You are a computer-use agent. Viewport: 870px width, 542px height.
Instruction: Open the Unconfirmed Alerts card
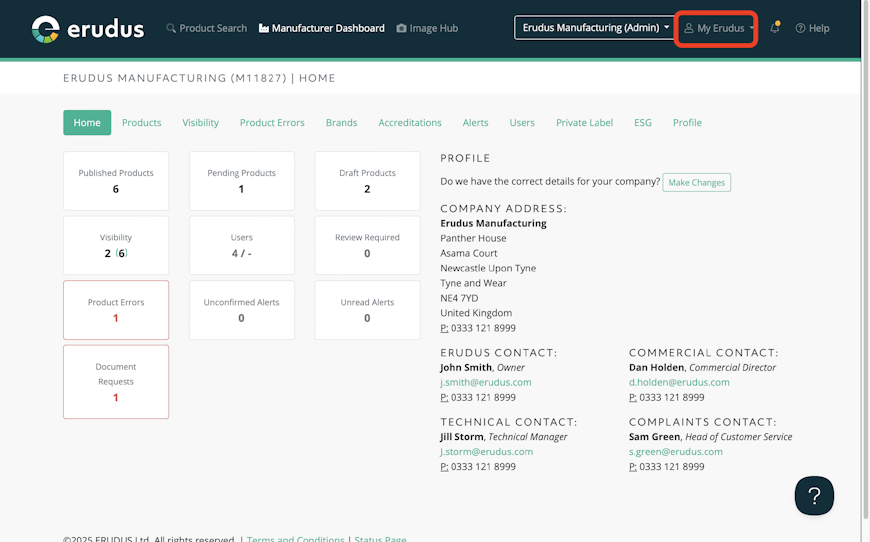pos(241,310)
